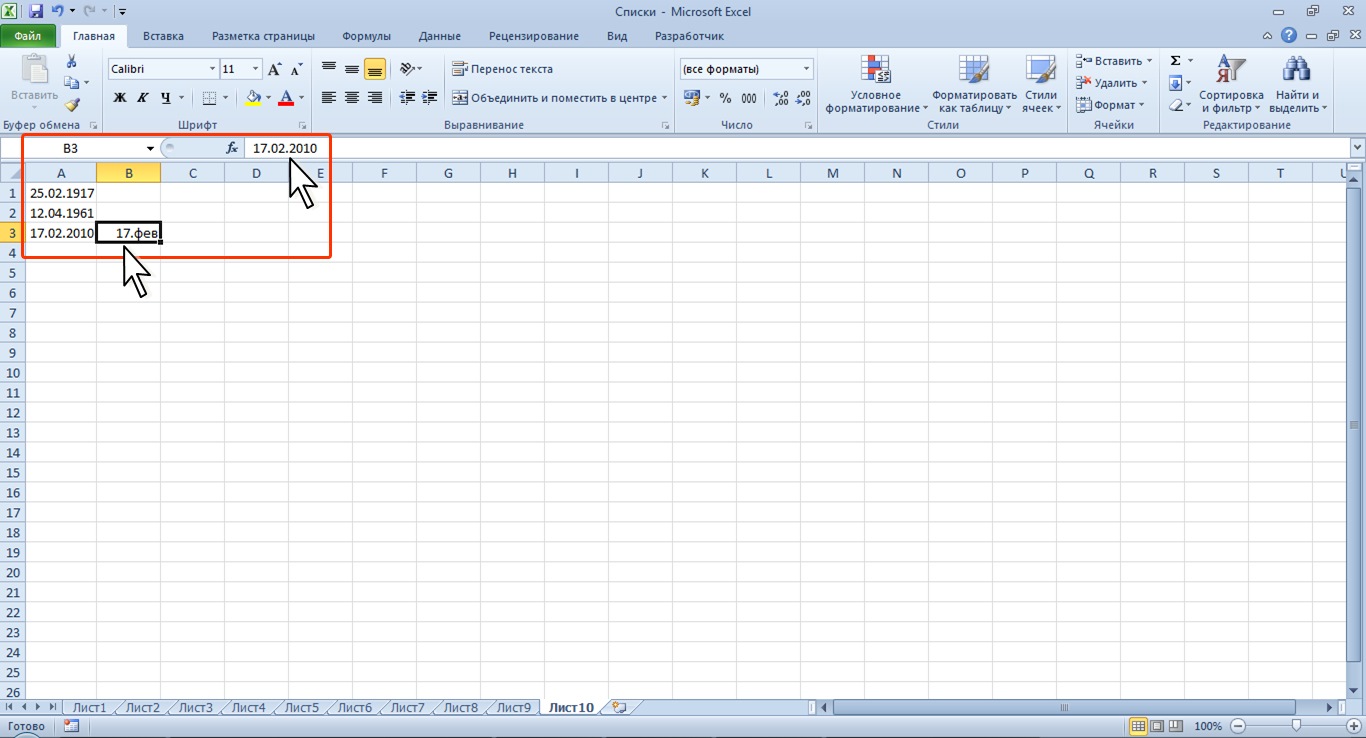Open the text orientation dropdown
1366x738 pixels.
(x=410, y=69)
